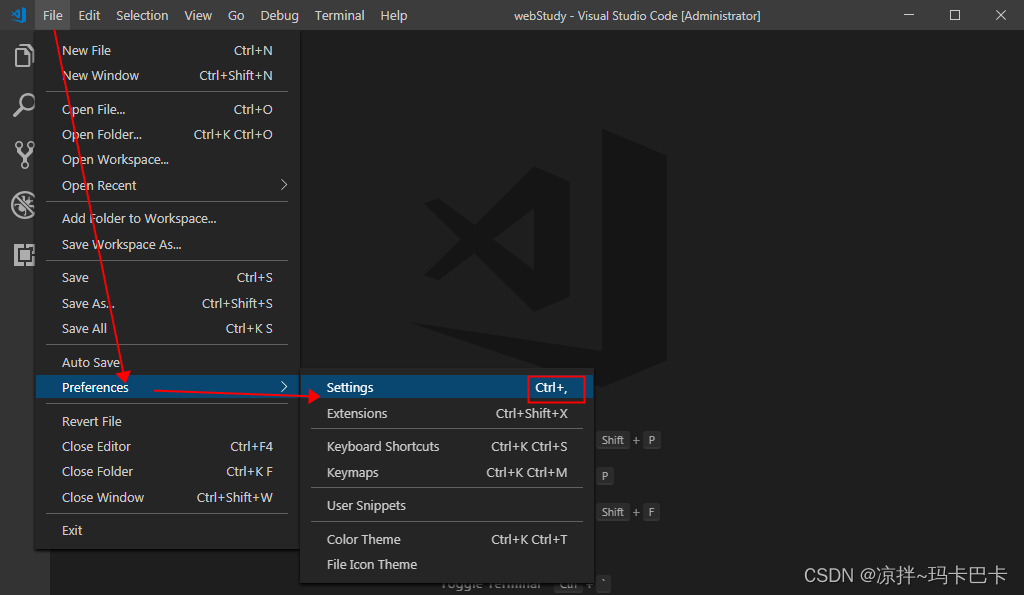Image resolution: width=1024 pixels, height=595 pixels.
Task: Choose Close Editor entry
Action: point(167,446)
